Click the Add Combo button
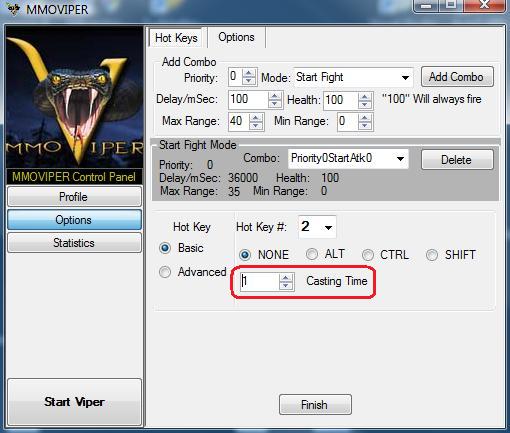 point(457,77)
